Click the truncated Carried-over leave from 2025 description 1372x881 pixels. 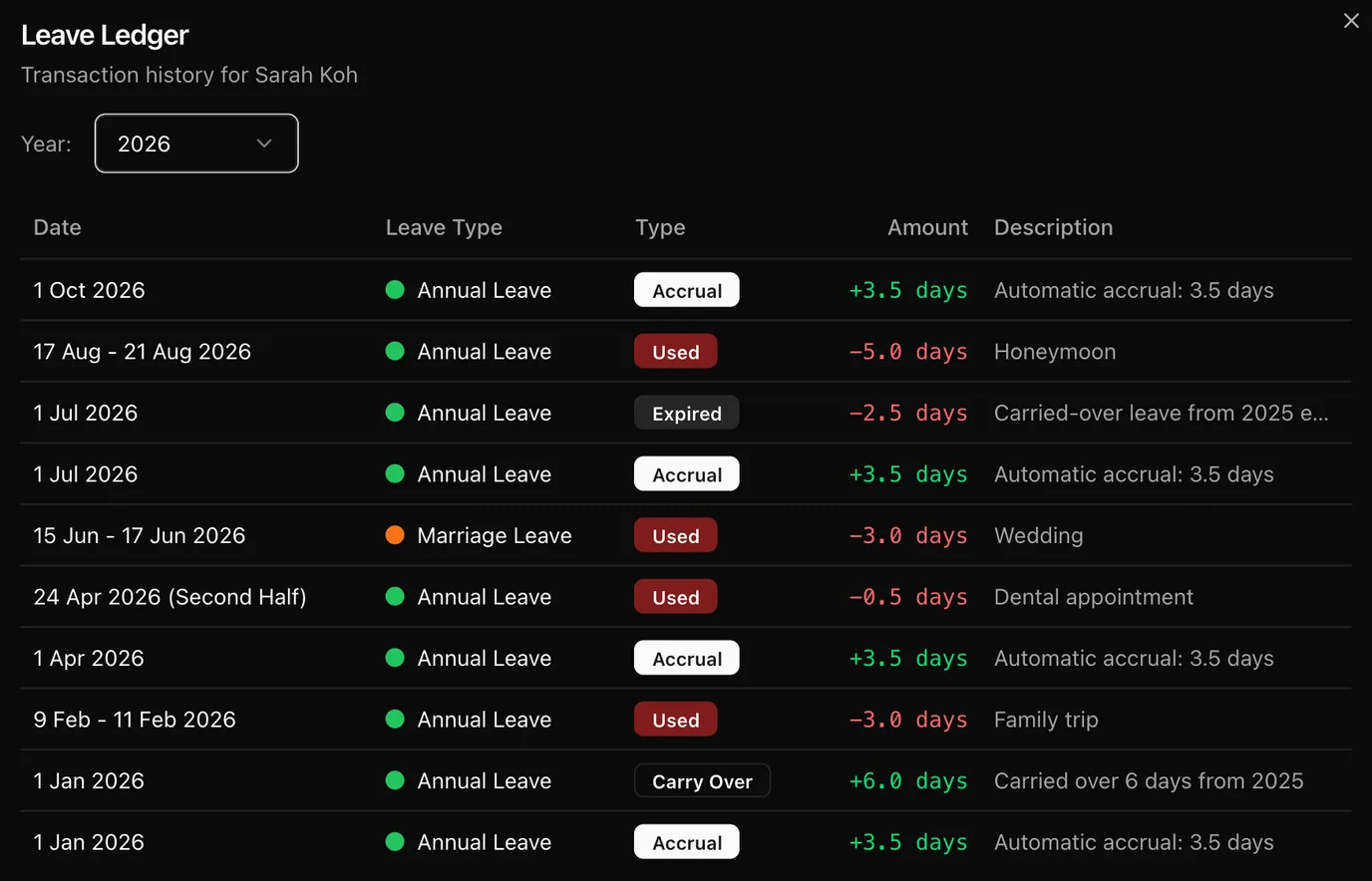click(x=1161, y=413)
